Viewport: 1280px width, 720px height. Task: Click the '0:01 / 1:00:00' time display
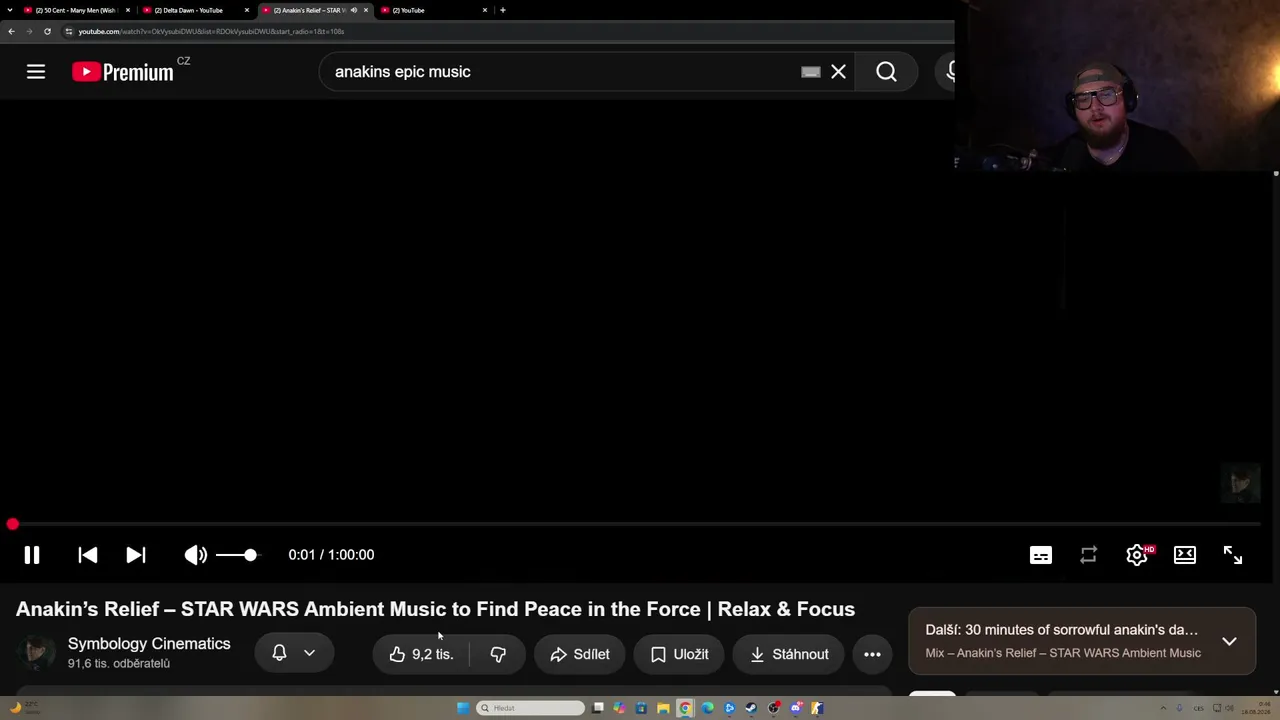331,555
